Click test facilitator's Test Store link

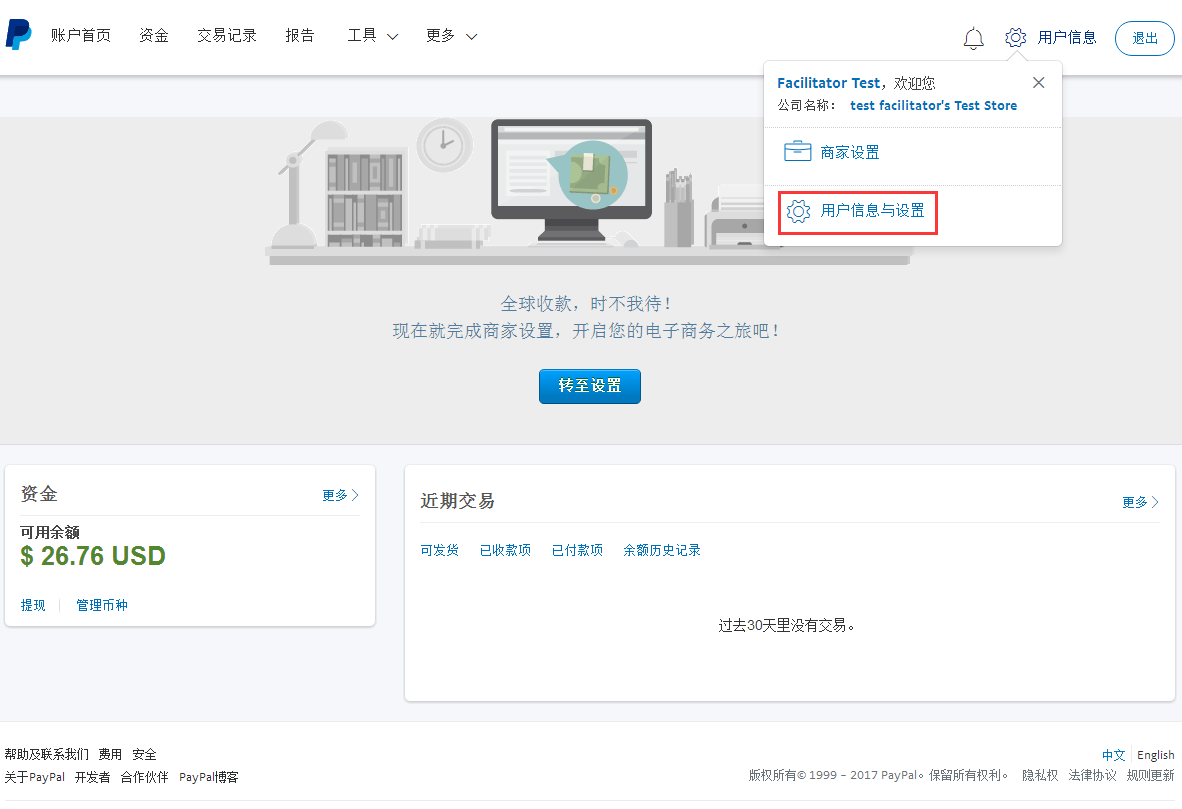[x=933, y=105]
